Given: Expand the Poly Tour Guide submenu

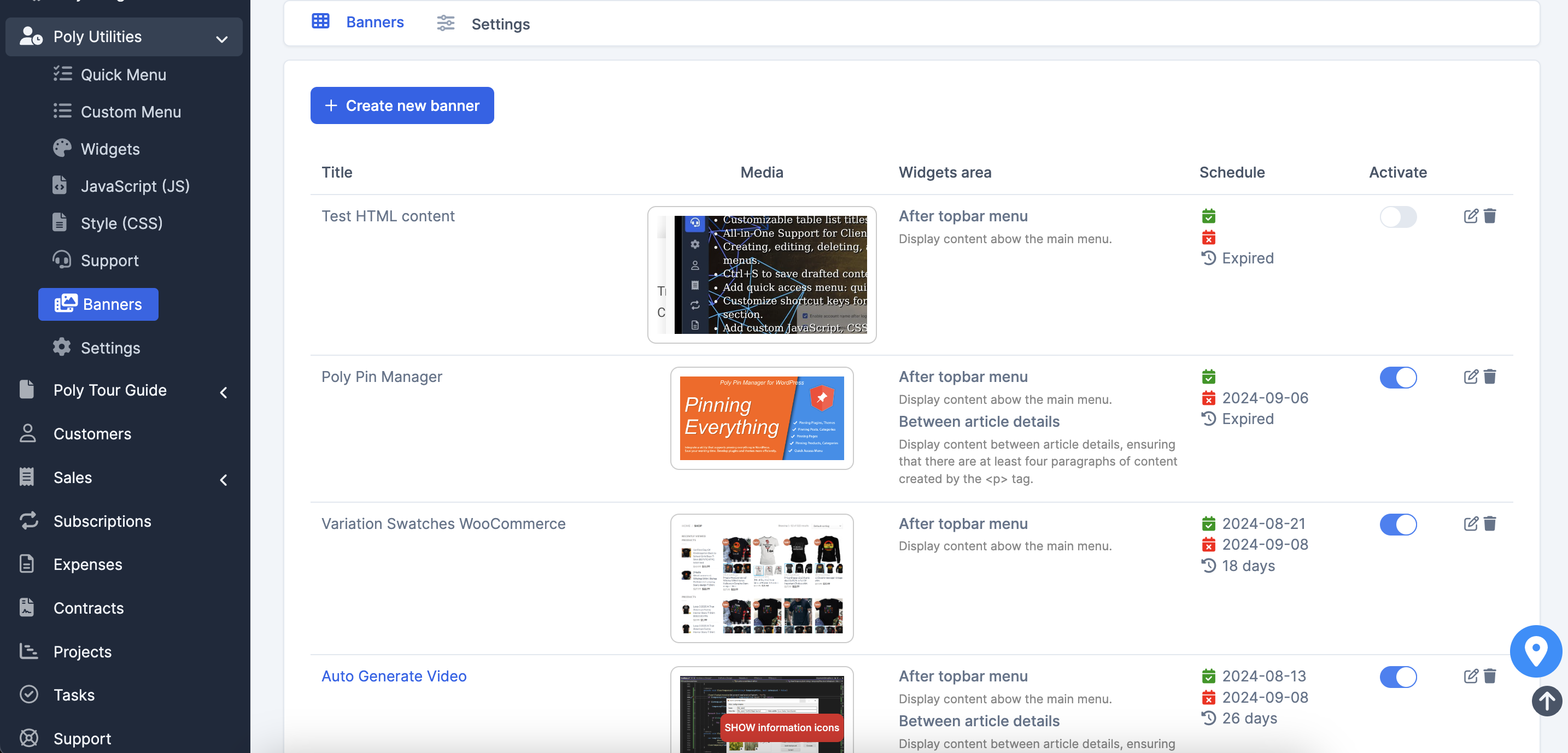Looking at the screenshot, I should point(224,392).
